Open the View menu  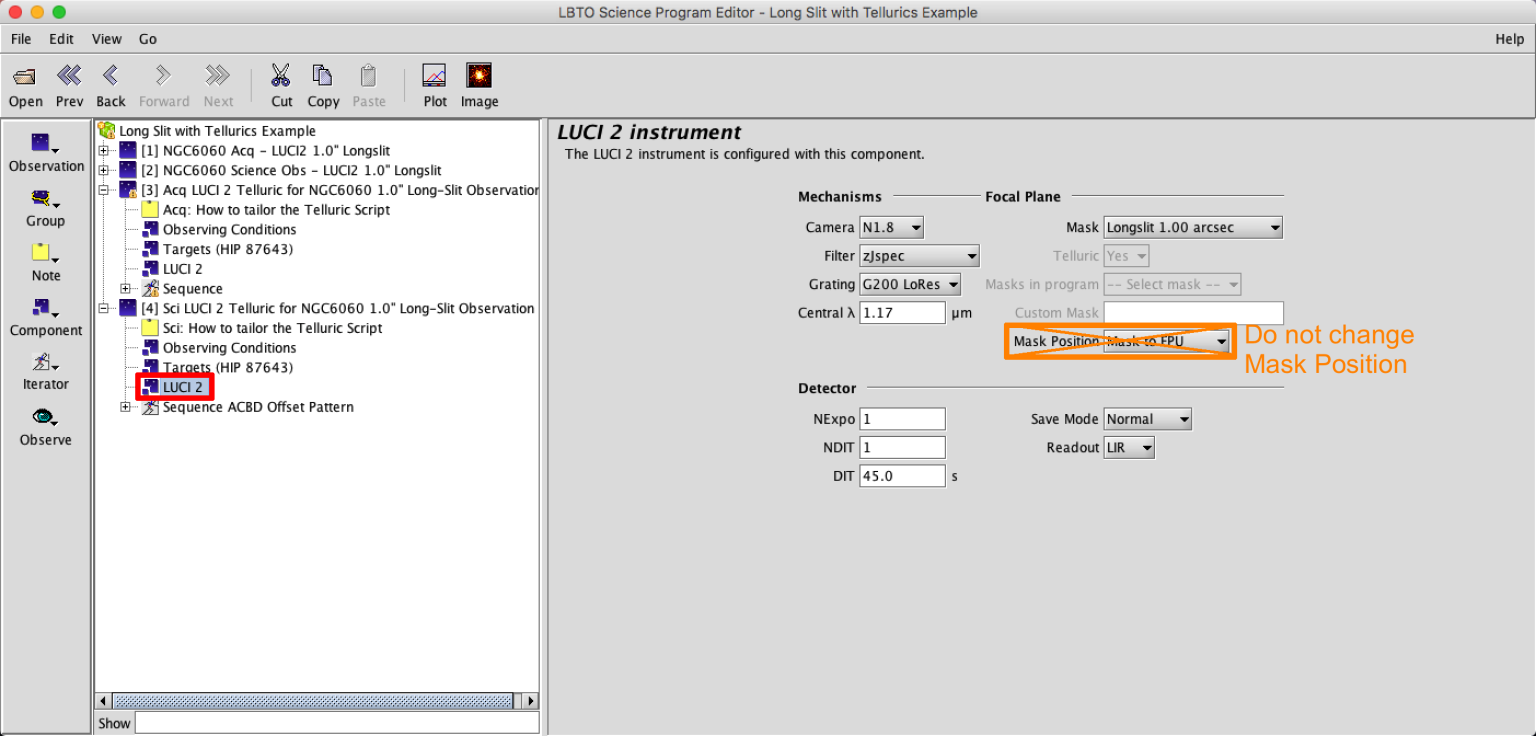click(x=107, y=39)
